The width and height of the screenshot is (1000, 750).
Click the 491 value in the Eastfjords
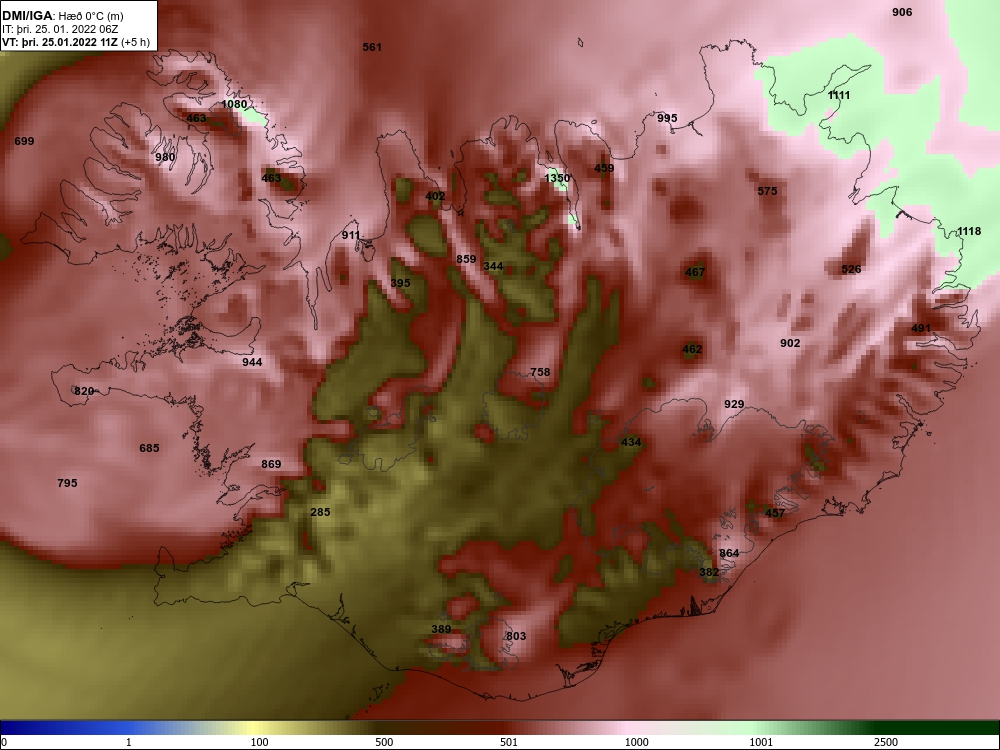tap(921, 329)
